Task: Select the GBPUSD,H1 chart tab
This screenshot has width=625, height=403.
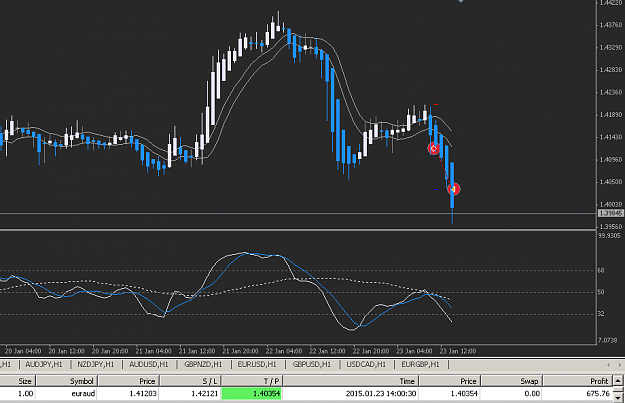Action: [312, 364]
